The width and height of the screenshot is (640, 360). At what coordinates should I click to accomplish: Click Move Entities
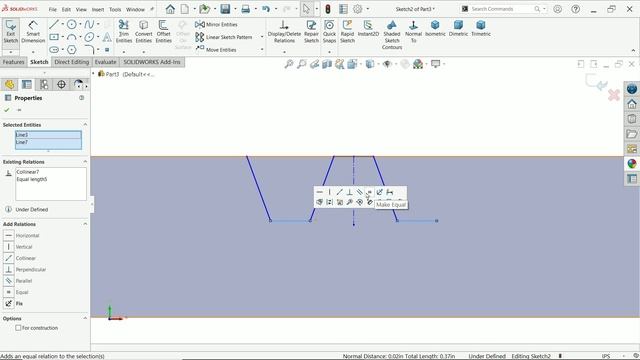tap(216, 50)
